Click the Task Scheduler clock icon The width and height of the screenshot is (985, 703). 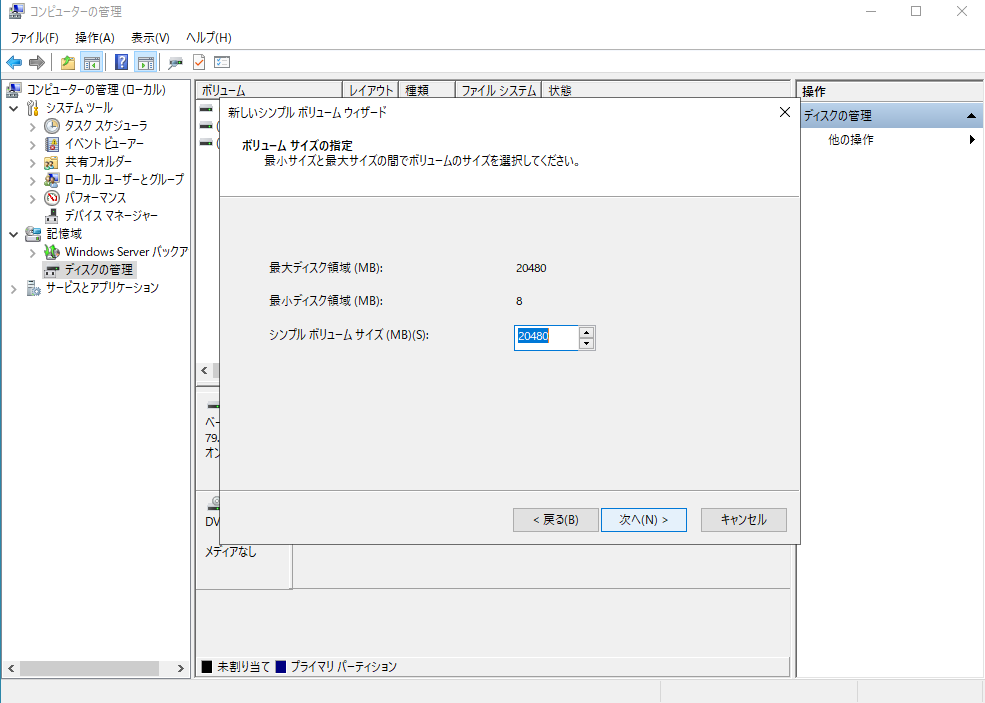52,126
